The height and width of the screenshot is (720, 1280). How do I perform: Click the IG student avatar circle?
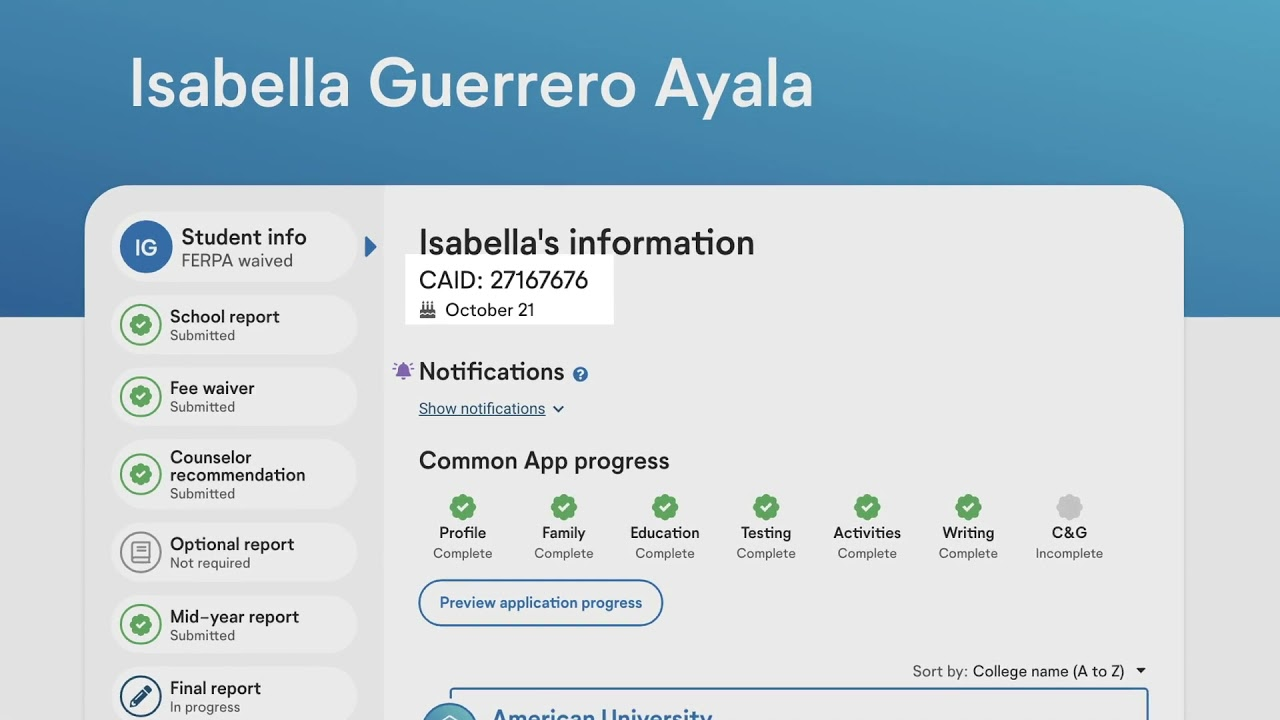pyautogui.click(x=146, y=246)
